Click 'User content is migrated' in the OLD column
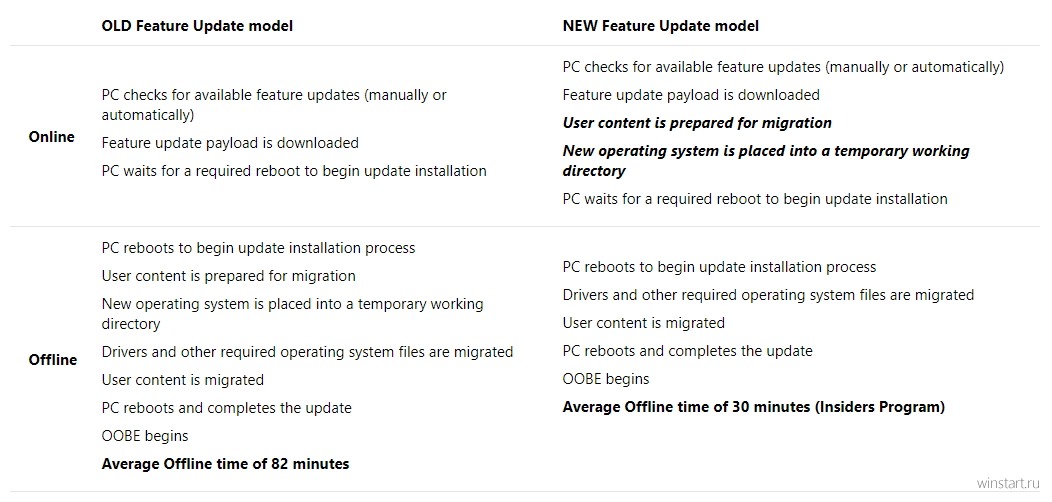The image size is (1052, 502). point(182,380)
